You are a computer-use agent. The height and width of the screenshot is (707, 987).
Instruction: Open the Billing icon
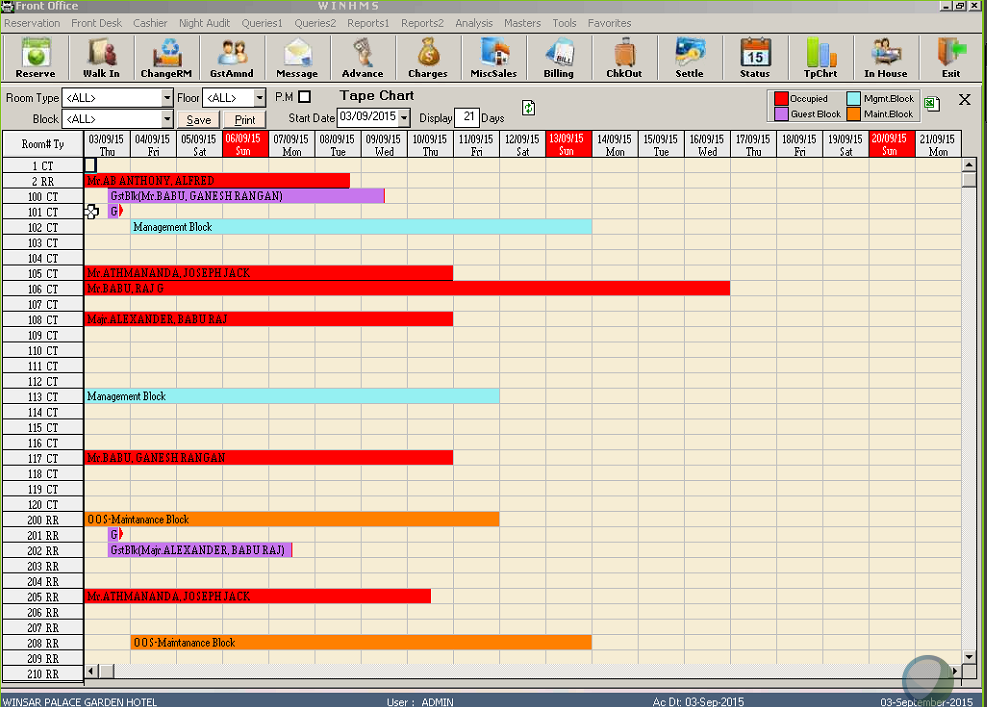coord(558,58)
